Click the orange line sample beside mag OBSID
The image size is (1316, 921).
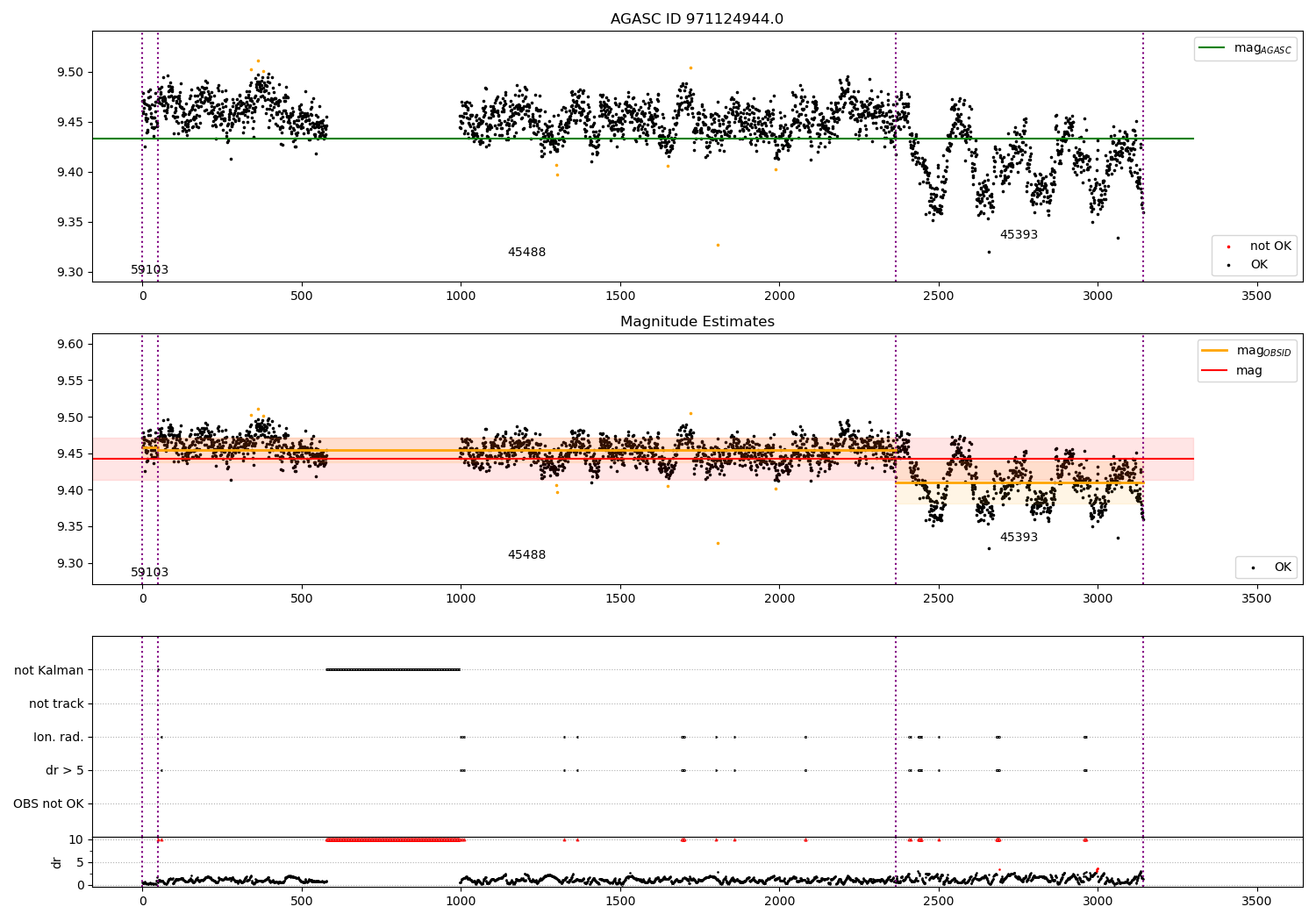coord(1214,351)
